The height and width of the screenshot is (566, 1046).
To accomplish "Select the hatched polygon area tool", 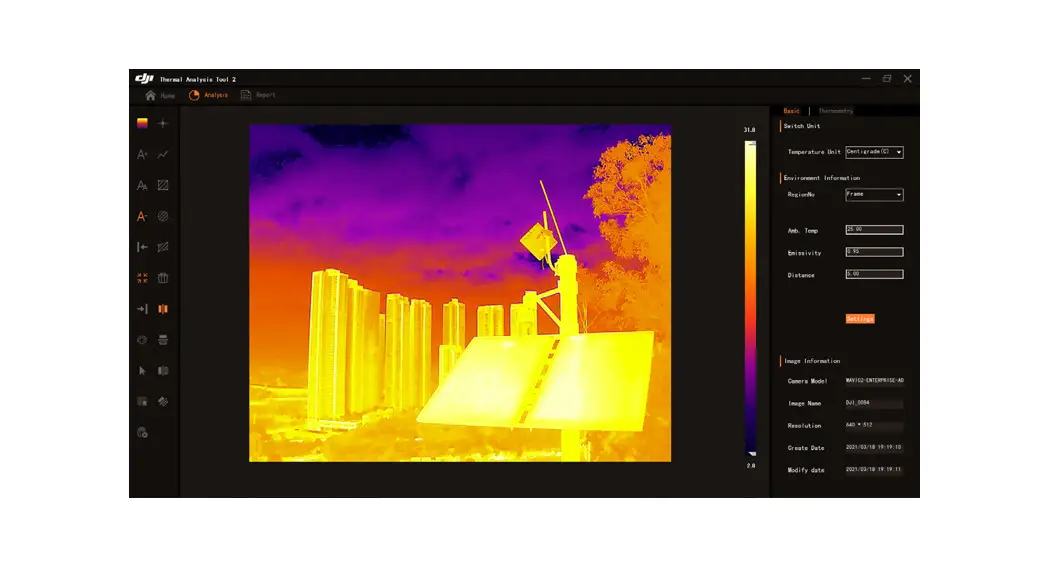I will click(163, 247).
